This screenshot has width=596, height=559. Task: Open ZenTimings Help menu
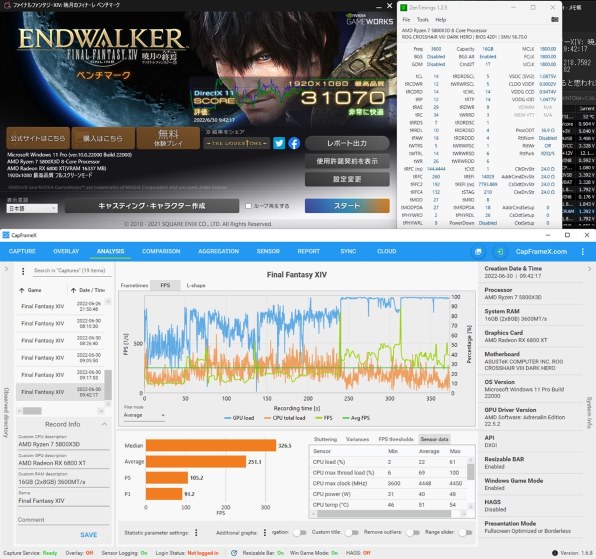coord(441,20)
